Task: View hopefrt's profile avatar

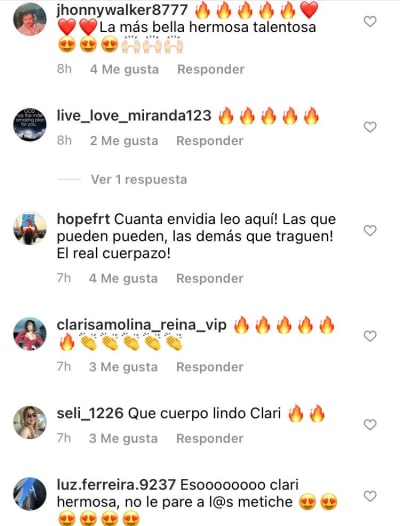Action: point(30,228)
